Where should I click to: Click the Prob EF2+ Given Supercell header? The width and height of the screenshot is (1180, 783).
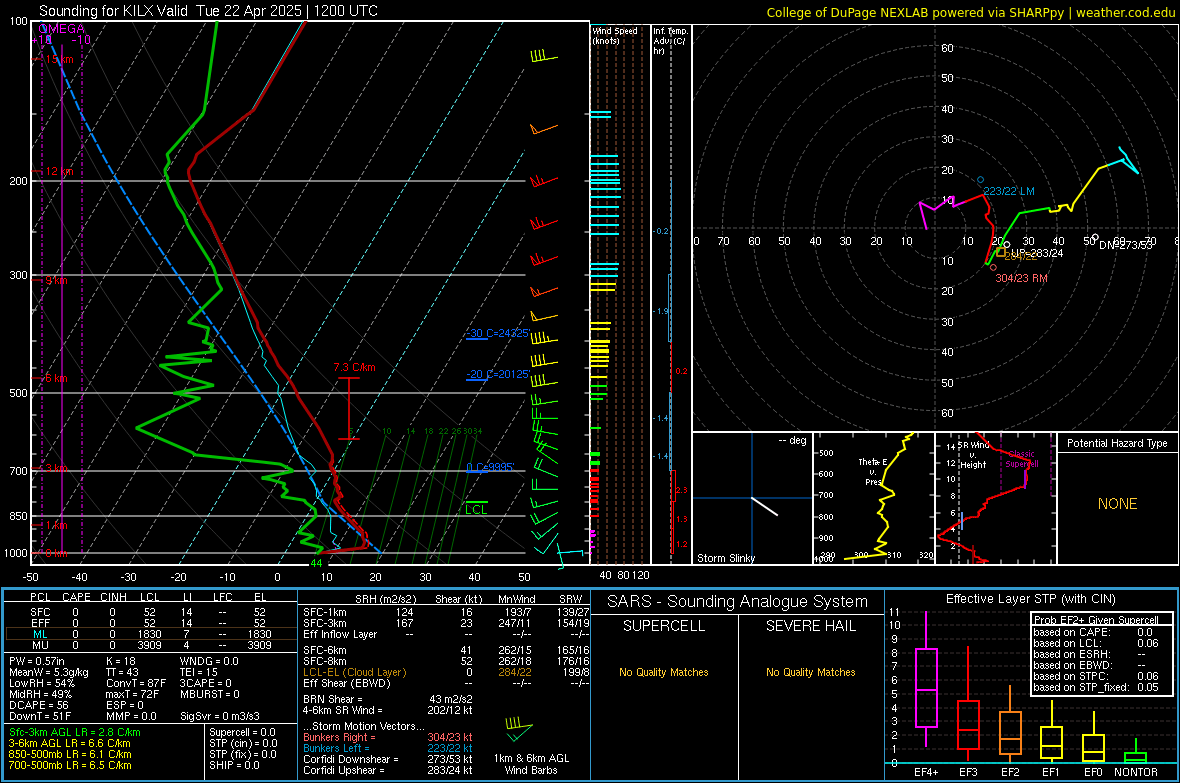(x=1096, y=620)
